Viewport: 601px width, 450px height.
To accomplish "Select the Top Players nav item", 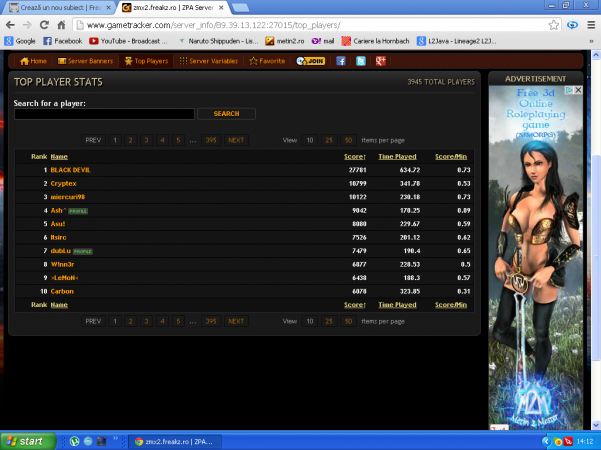I will point(146,61).
